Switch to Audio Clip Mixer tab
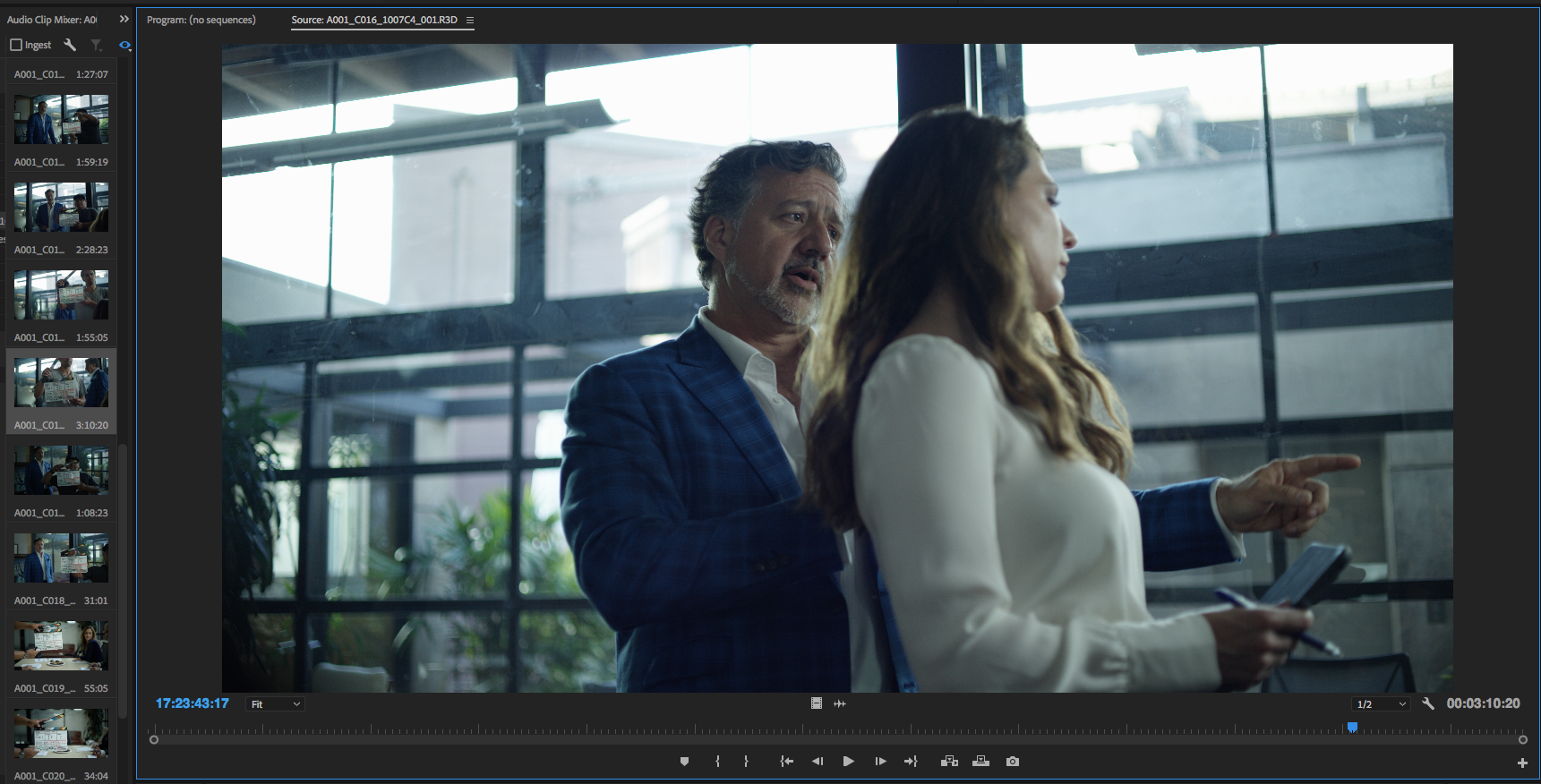1541x784 pixels. pos(52,20)
